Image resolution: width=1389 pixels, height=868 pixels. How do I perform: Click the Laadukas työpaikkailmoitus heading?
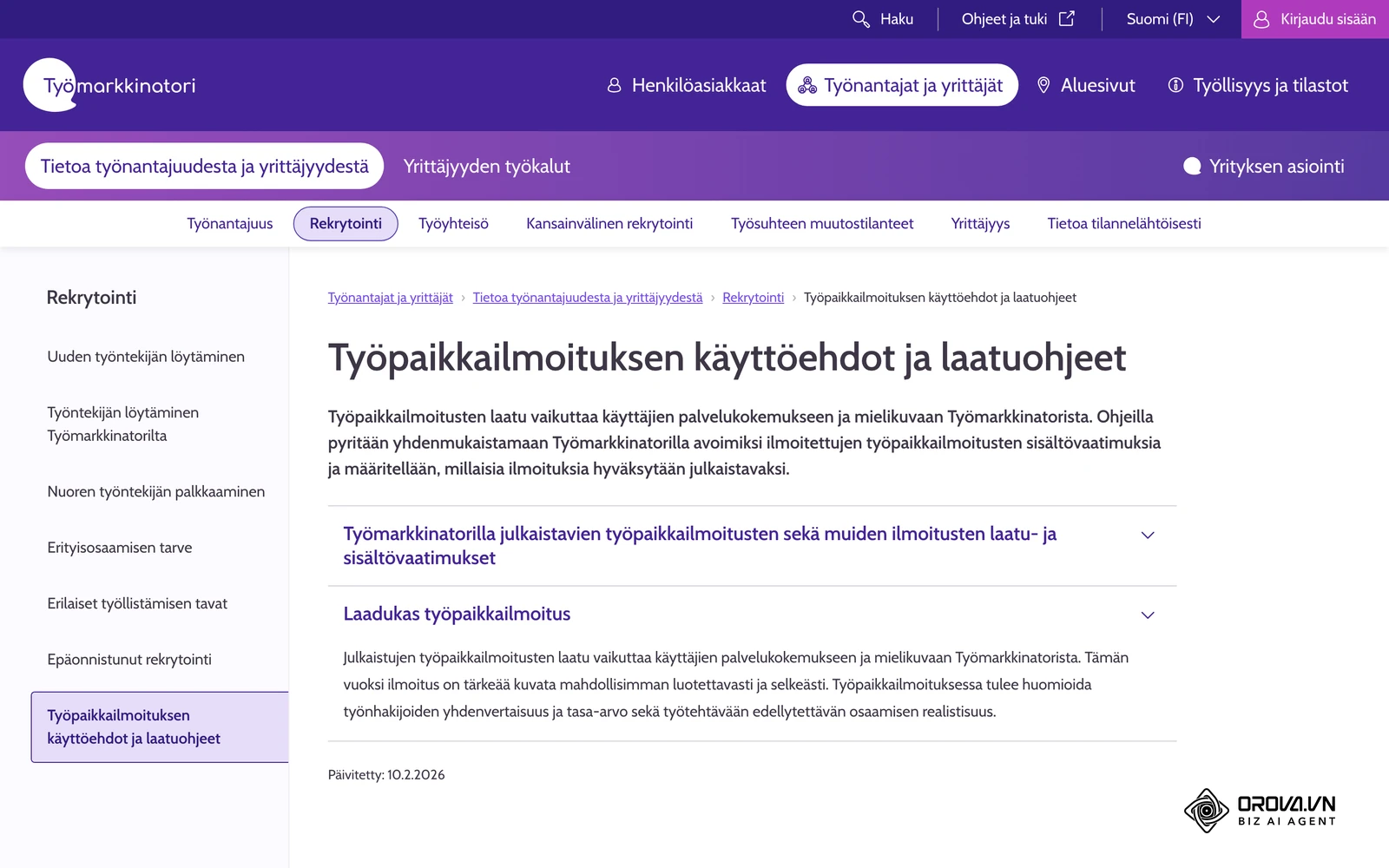click(x=457, y=614)
